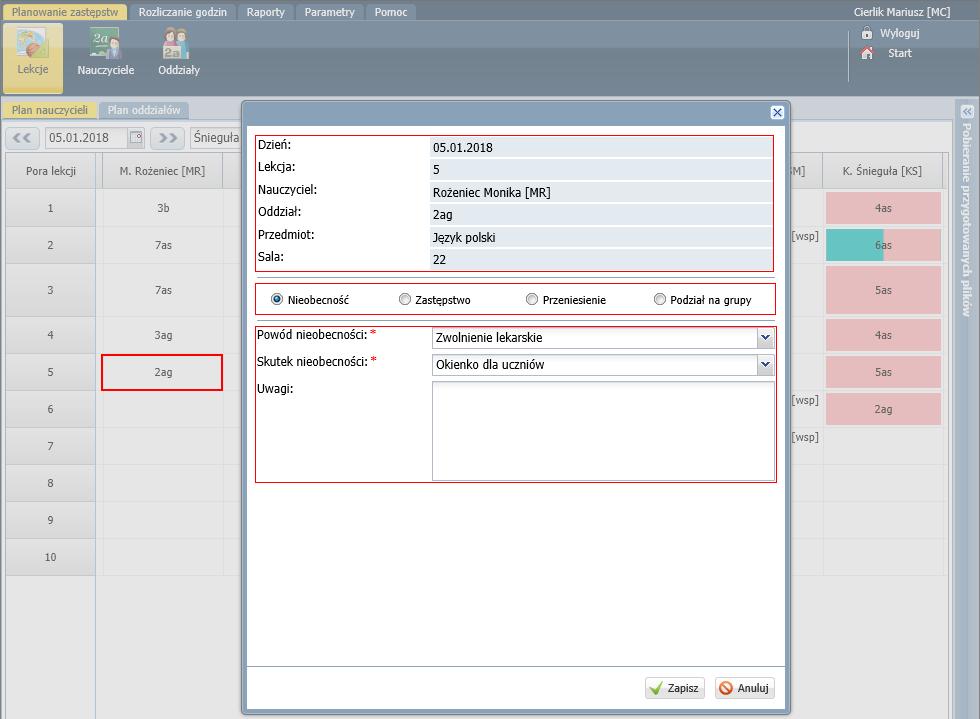Viewport: 980px width, 719px height.
Task: Switch to Plan oddziałów tab
Action: coord(144,110)
